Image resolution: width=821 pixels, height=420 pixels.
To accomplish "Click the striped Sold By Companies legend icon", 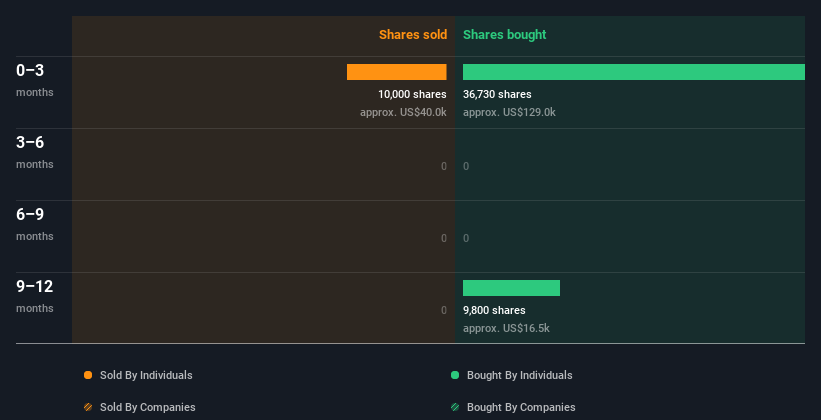I will (x=88, y=407).
